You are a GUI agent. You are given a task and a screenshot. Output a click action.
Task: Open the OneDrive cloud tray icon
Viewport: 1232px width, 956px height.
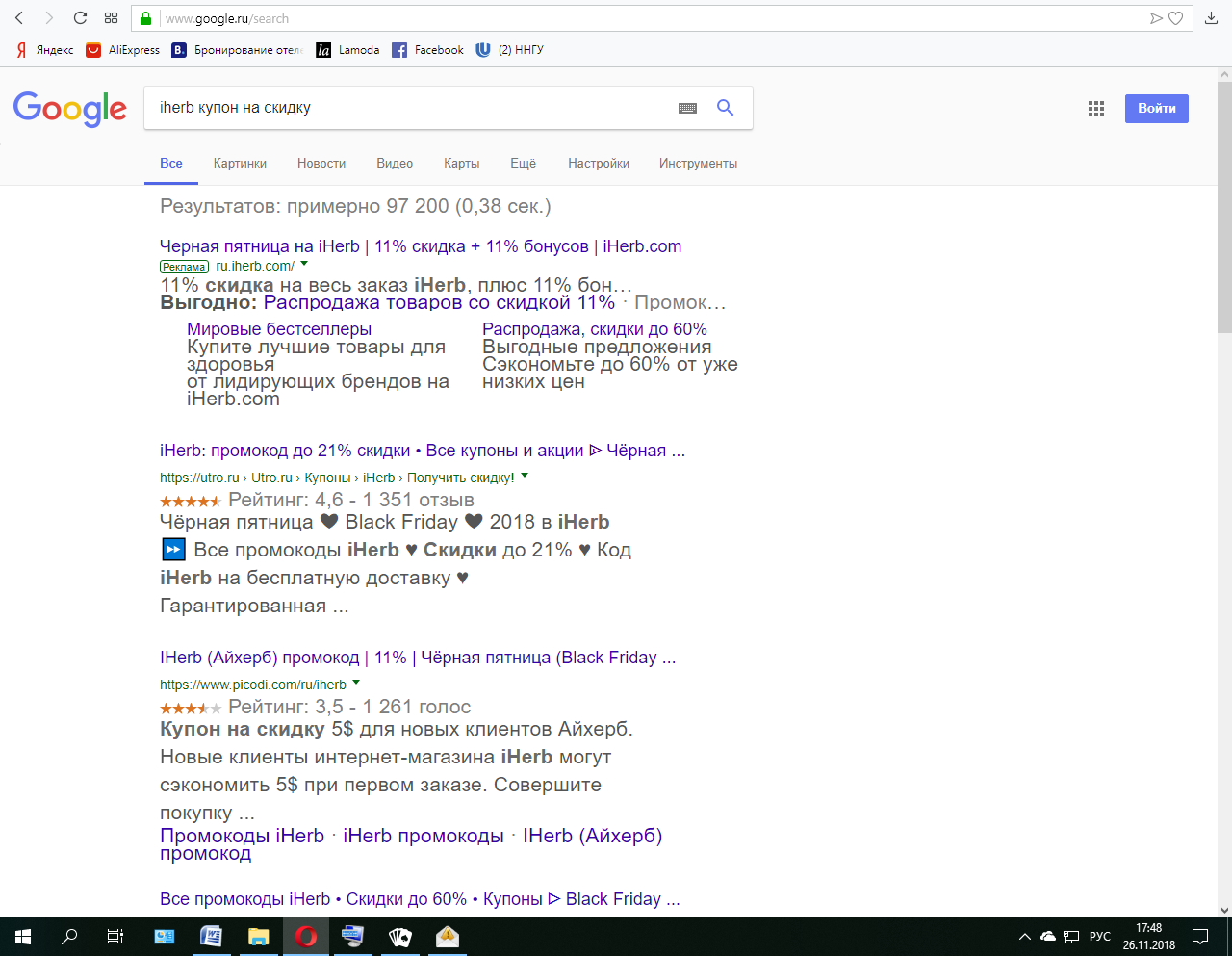(1048, 936)
